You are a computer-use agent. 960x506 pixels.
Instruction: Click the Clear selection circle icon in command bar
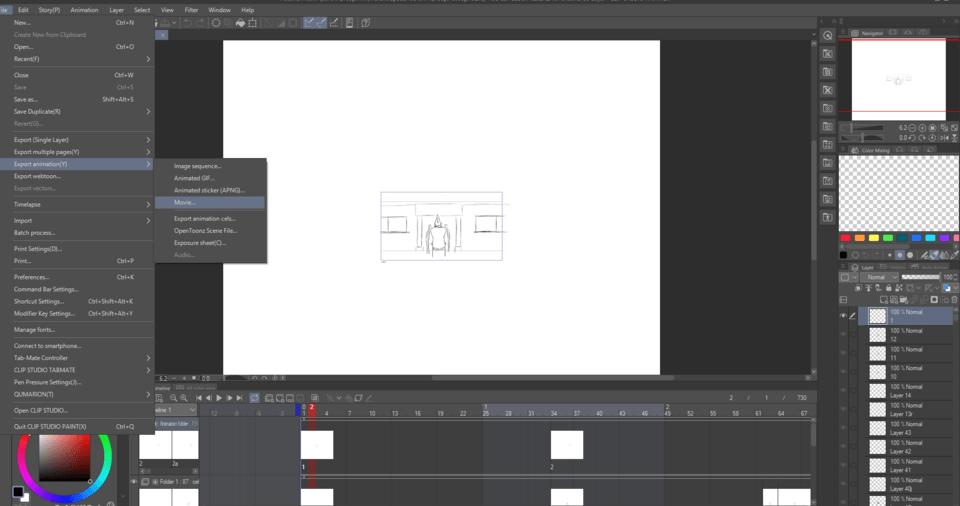click(x=216, y=23)
